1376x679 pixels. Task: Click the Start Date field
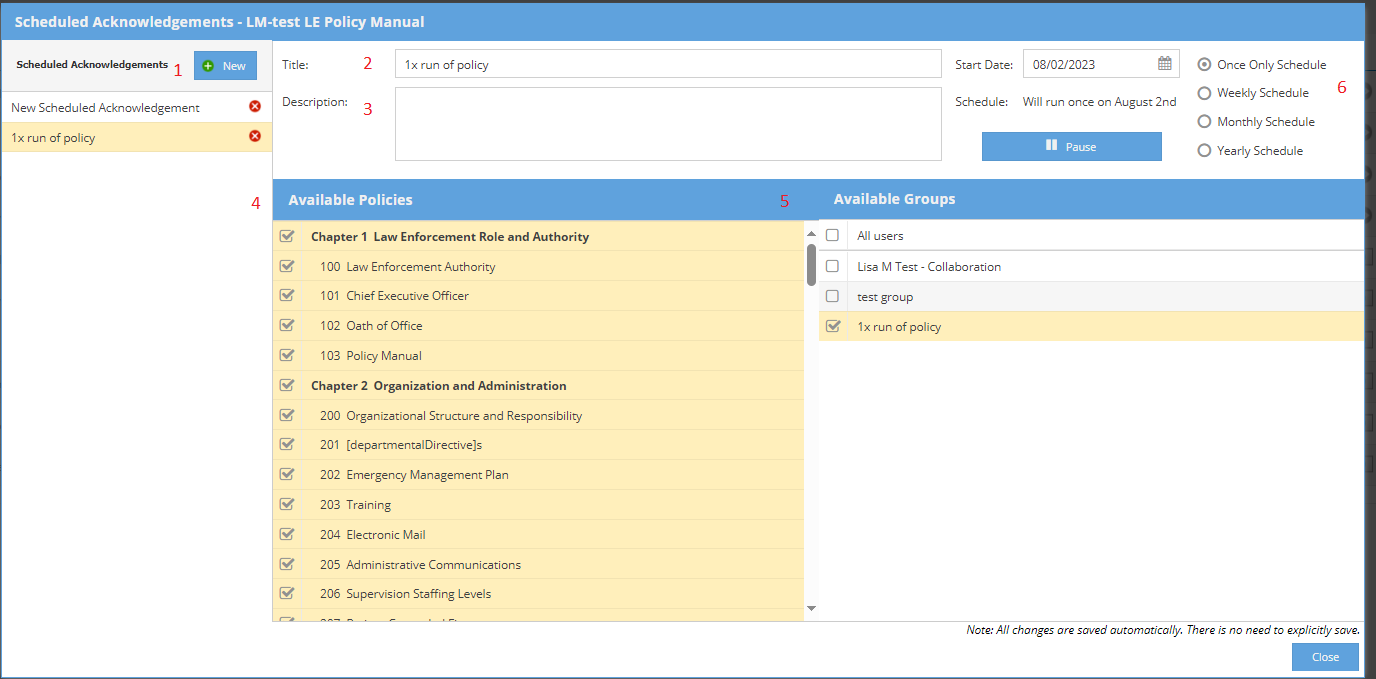coord(1101,64)
